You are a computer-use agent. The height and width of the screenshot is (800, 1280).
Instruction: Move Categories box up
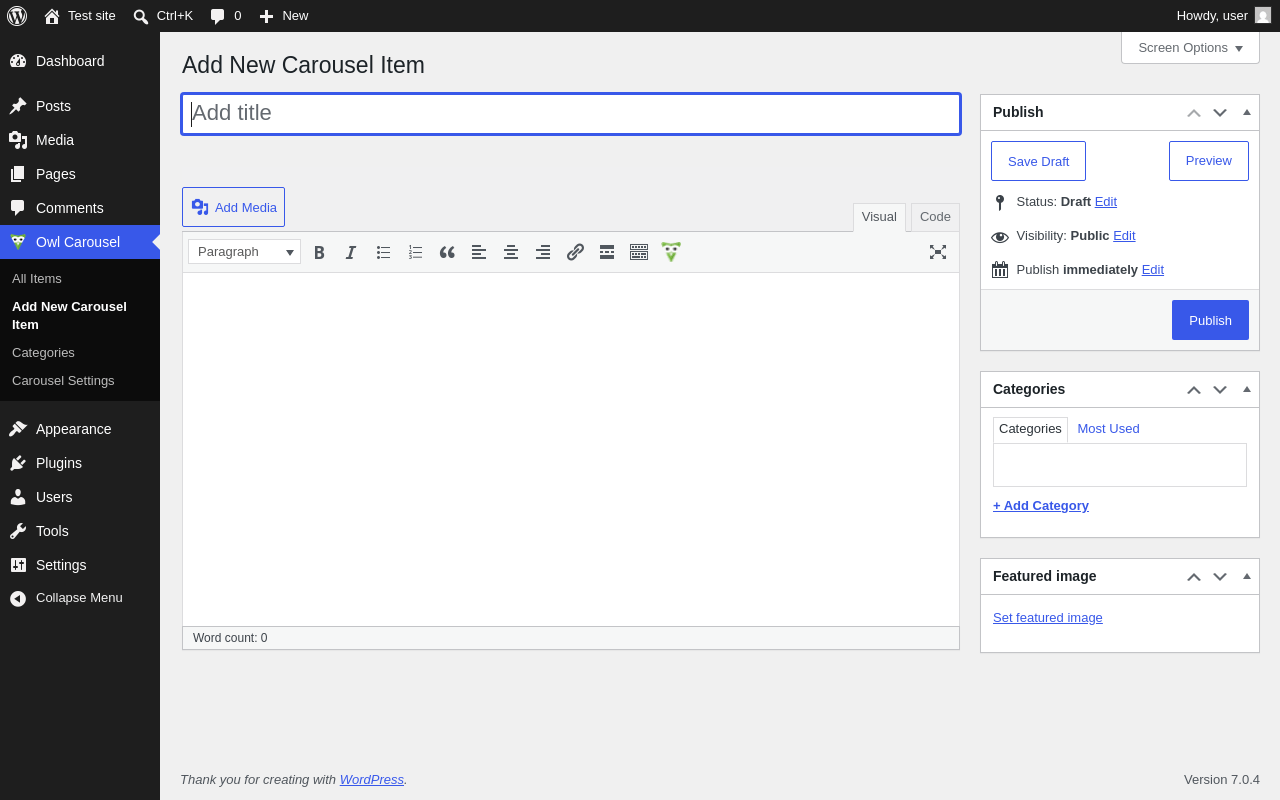(1194, 389)
